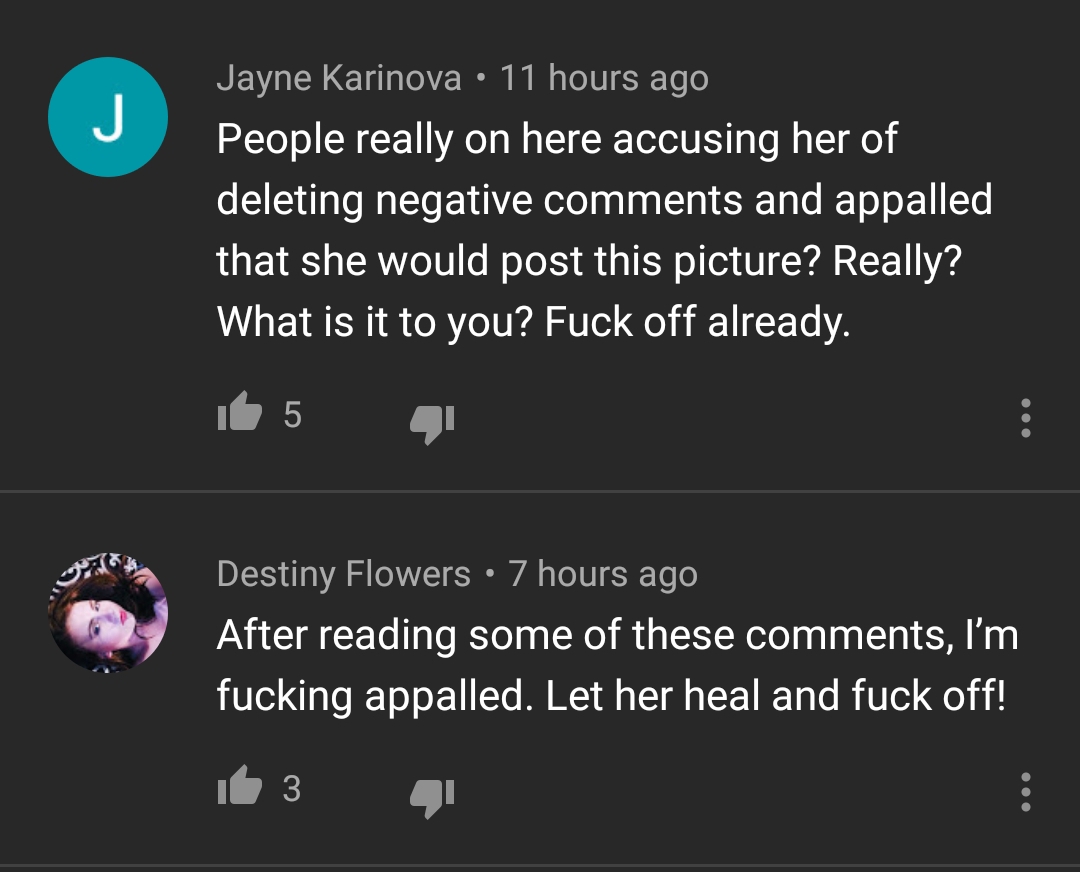Open Destiny Flowers' profile photo avatar

(x=108, y=612)
